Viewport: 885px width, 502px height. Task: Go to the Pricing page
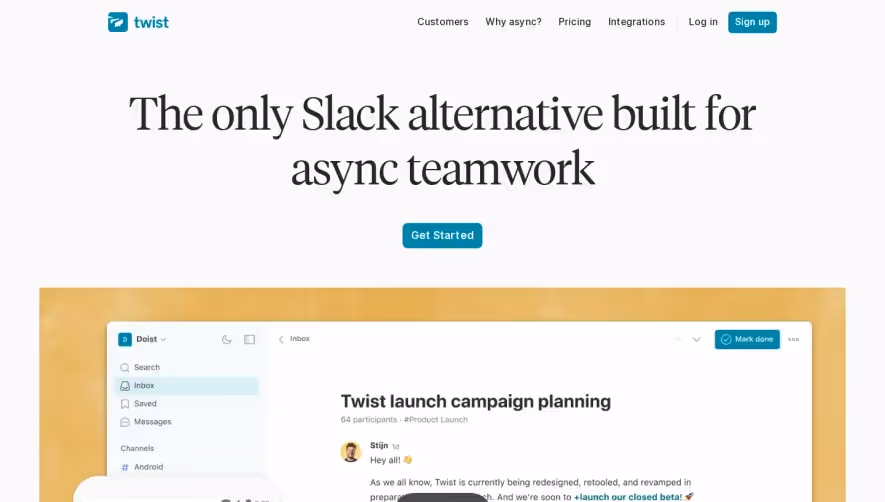coord(575,22)
